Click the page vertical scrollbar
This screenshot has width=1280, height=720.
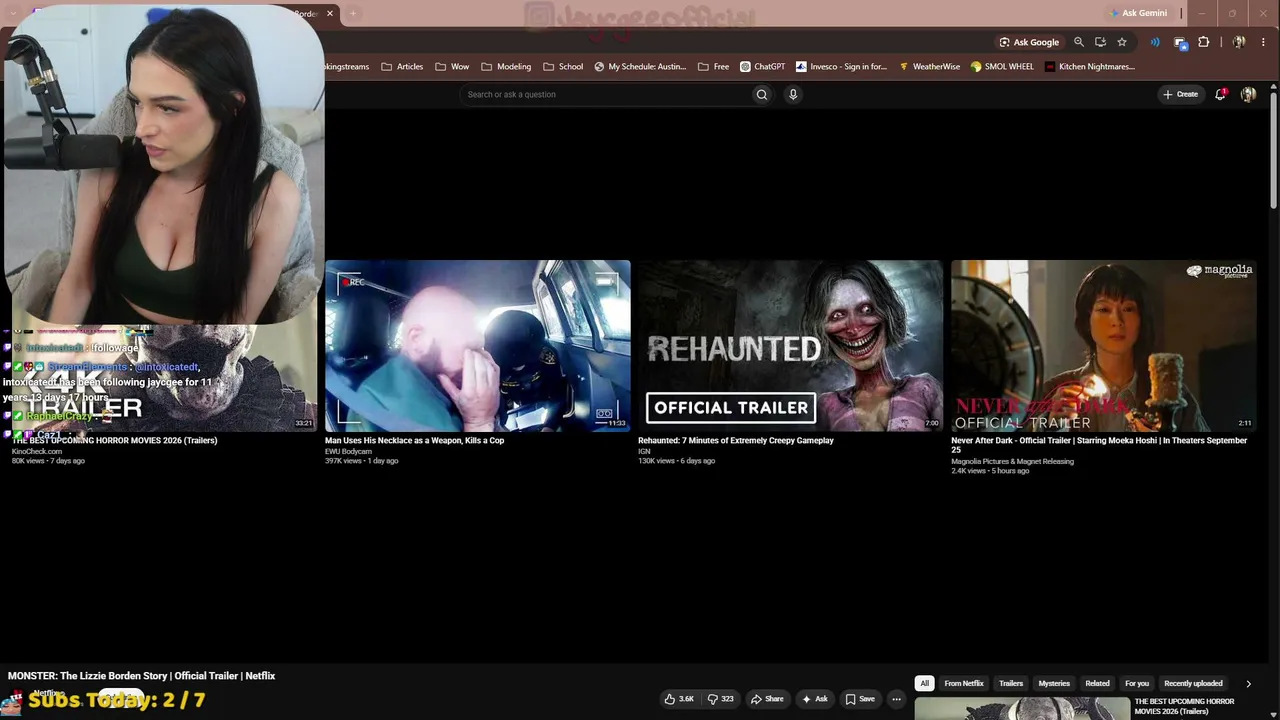1273,150
